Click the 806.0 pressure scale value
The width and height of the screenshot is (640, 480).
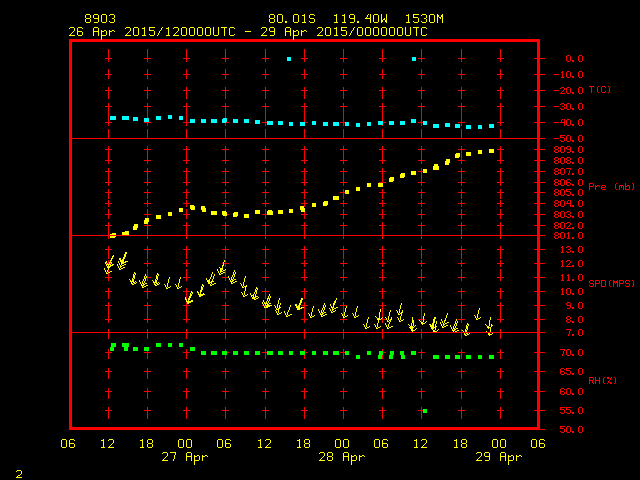coord(569,182)
